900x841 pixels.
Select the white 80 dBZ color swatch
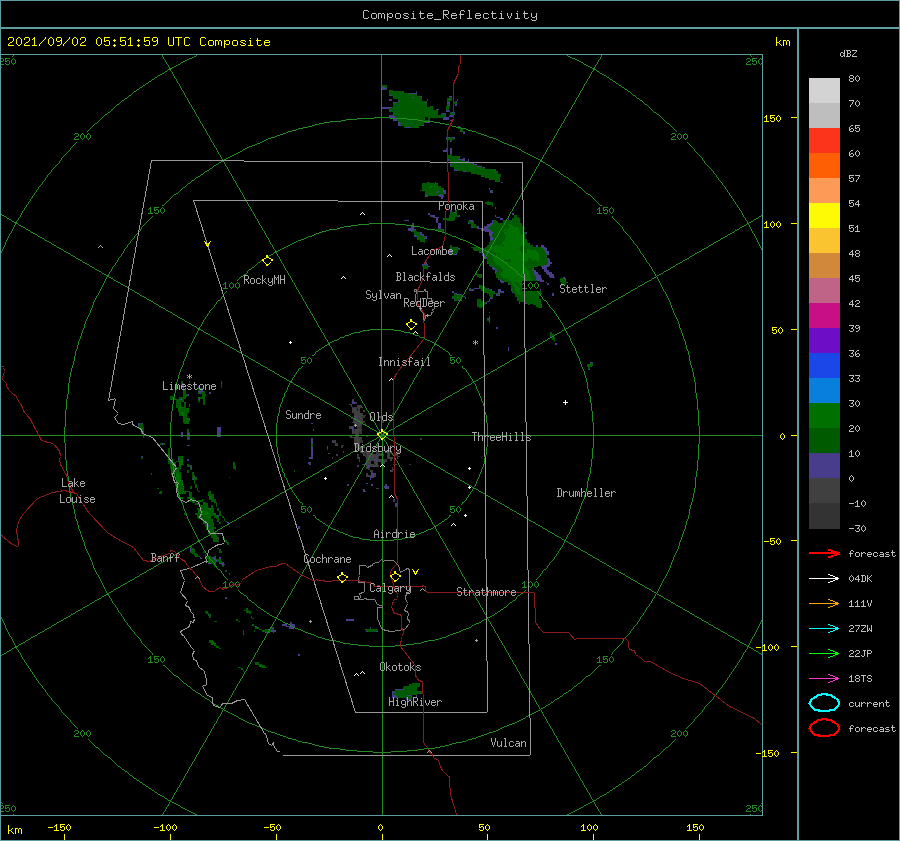point(824,90)
